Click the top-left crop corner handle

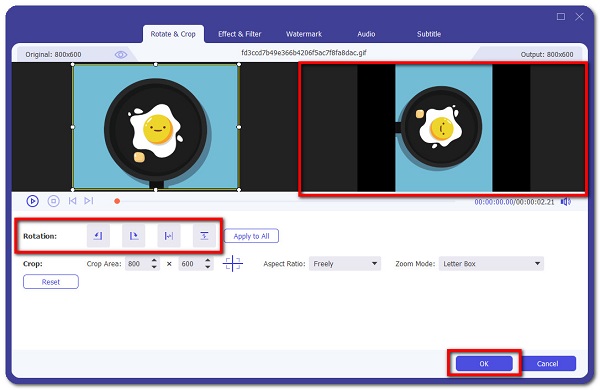(x=73, y=64)
